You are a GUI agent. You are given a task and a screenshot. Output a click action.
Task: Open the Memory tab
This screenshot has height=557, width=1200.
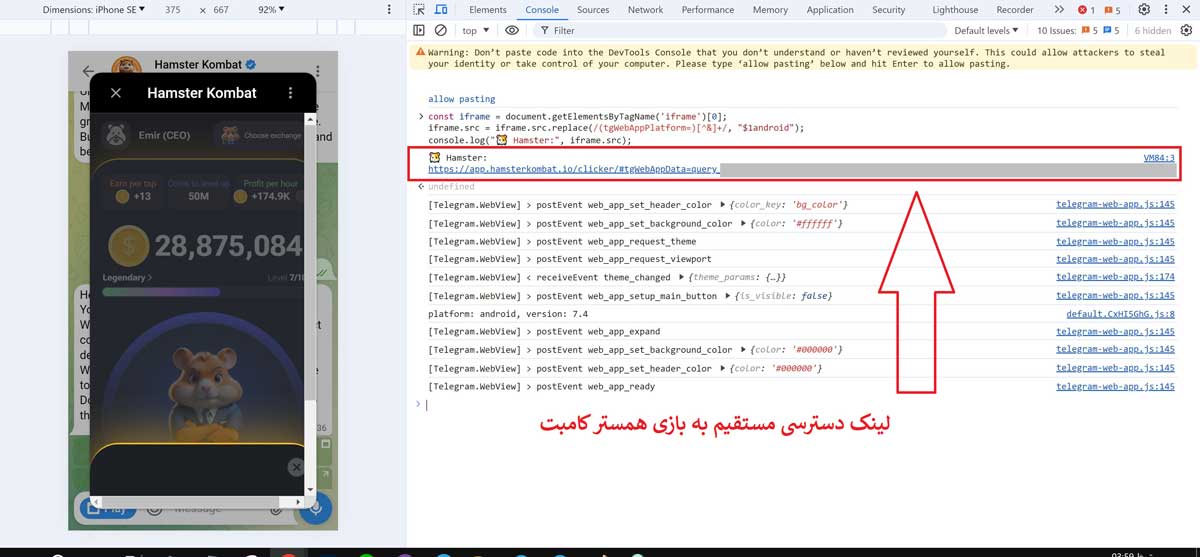(x=770, y=10)
